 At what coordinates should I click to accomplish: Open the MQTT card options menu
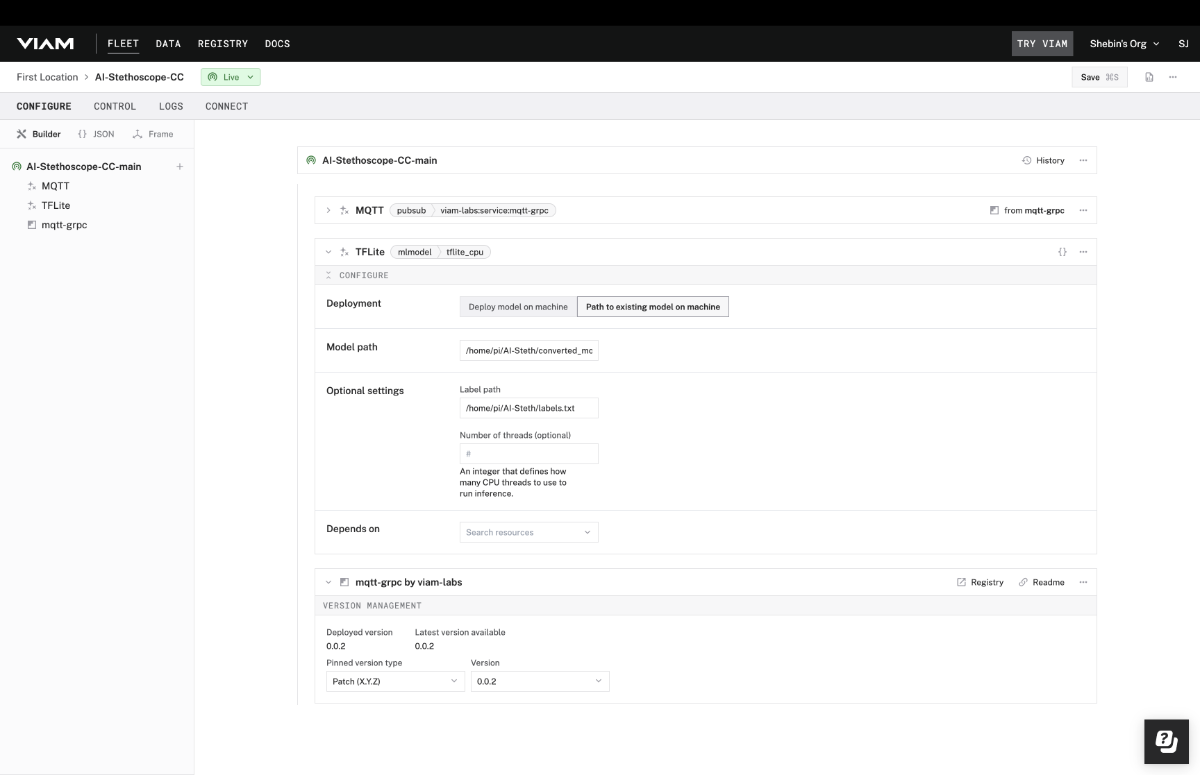[x=1083, y=211]
